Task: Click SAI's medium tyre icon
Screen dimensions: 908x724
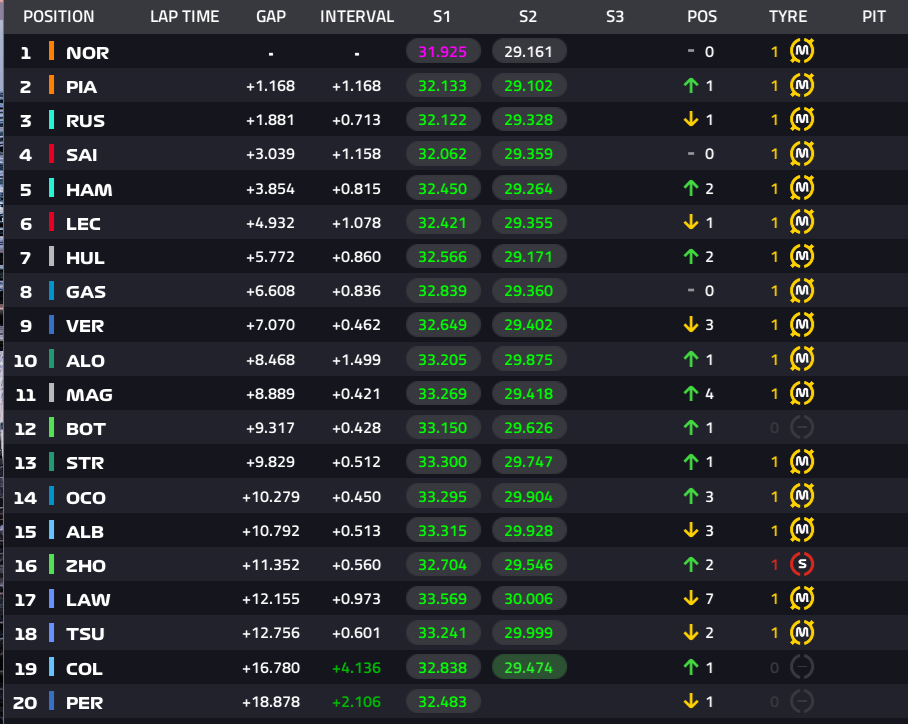Action: pyautogui.click(x=802, y=153)
